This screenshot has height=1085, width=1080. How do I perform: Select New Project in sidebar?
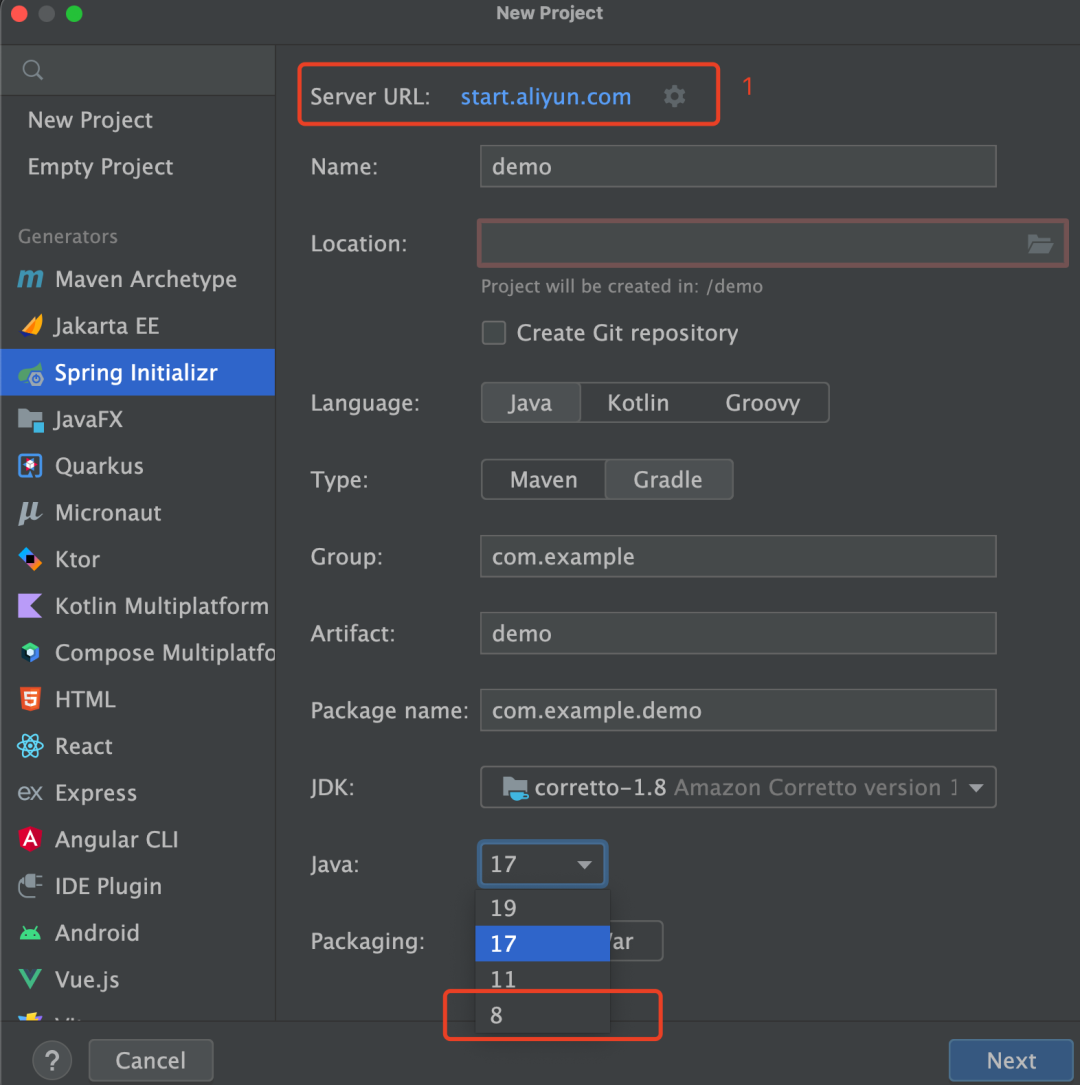[x=90, y=120]
